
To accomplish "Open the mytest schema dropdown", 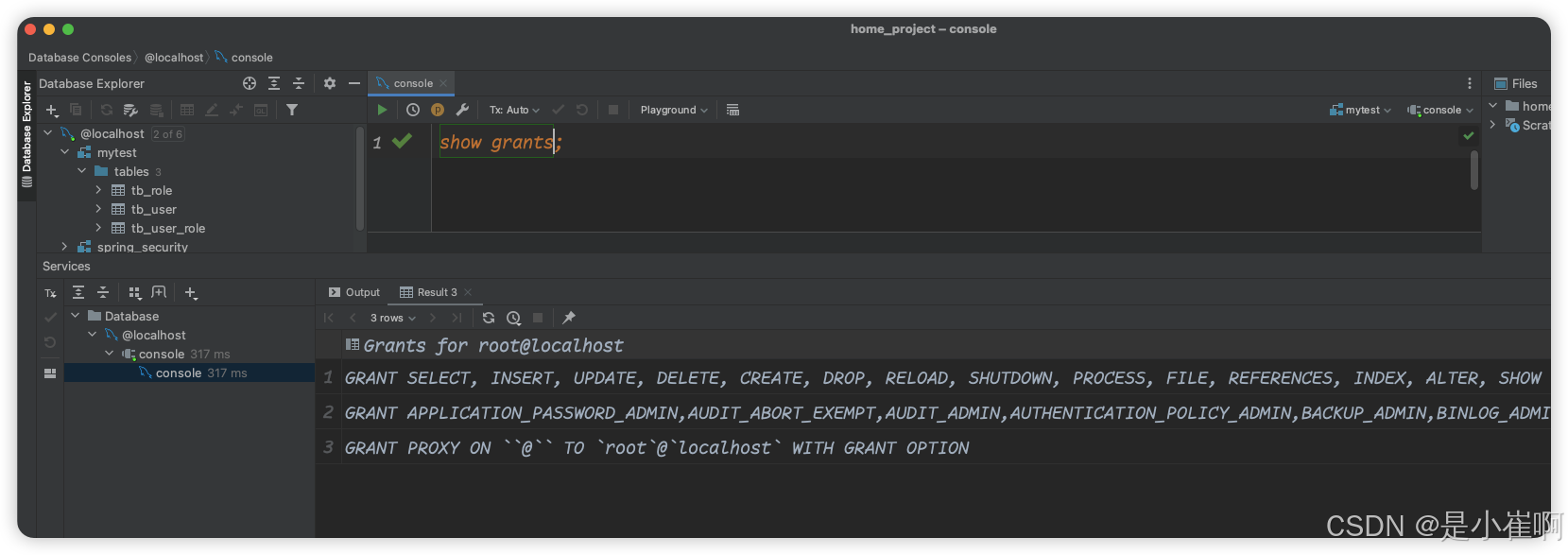I will pyautogui.click(x=1360, y=110).
